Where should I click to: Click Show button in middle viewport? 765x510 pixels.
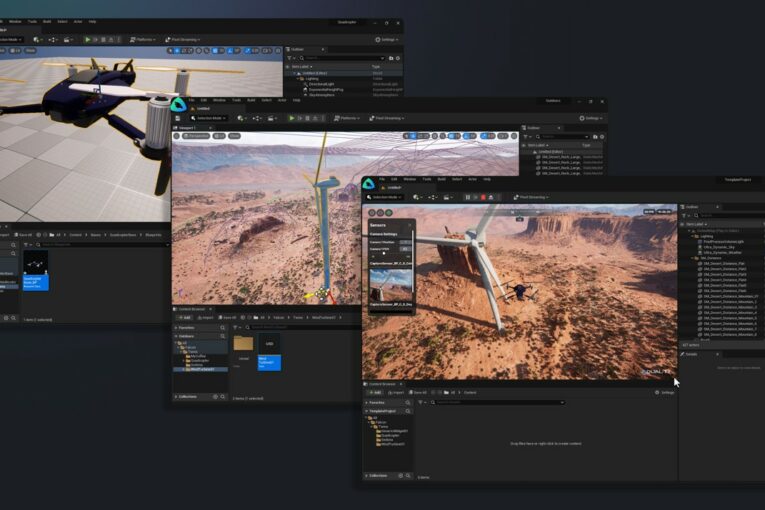point(235,136)
